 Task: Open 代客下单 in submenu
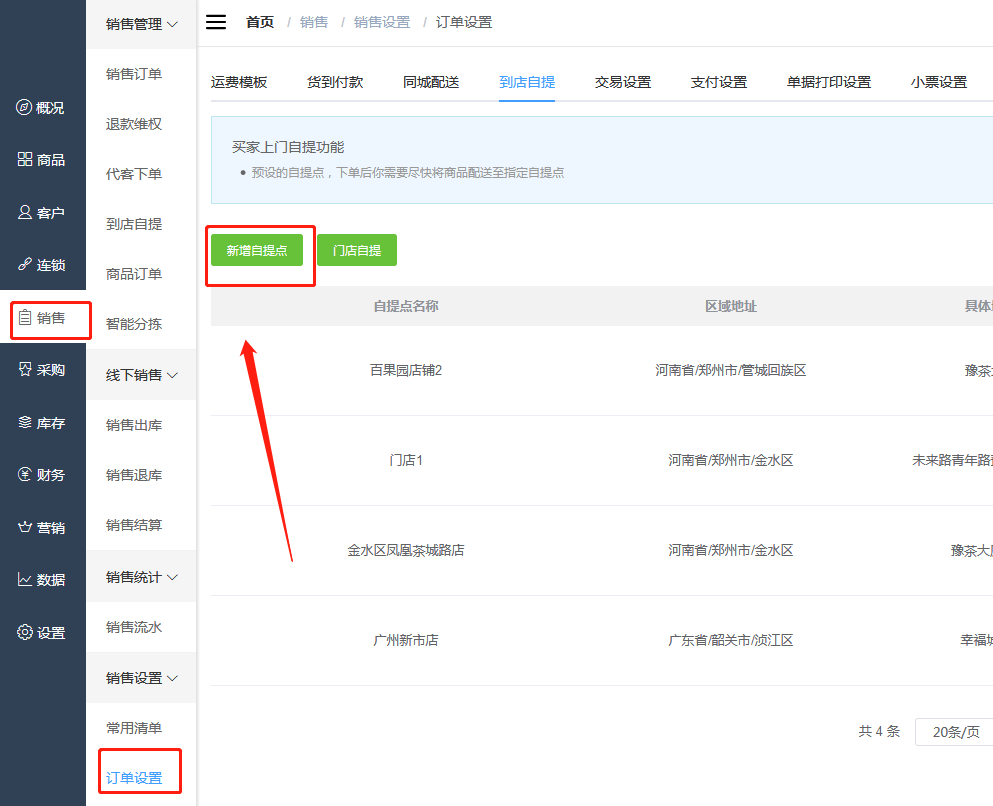[x=134, y=174]
